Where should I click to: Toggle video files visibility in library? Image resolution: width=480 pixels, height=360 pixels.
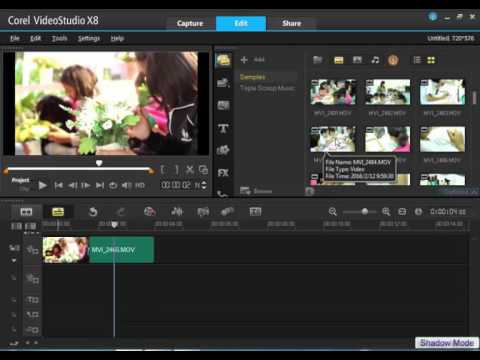click(339, 60)
